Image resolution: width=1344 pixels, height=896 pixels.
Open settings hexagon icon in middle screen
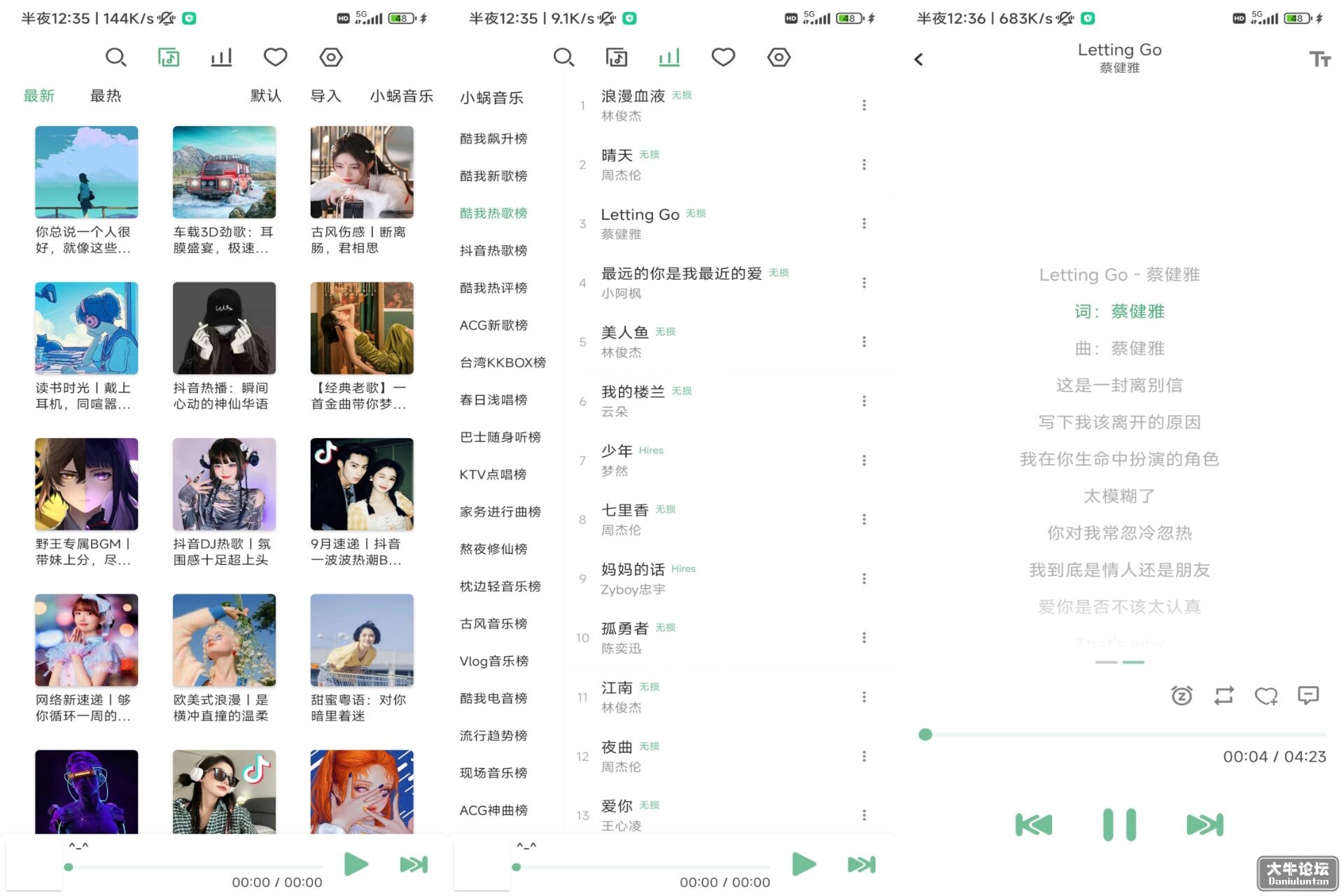tap(778, 57)
